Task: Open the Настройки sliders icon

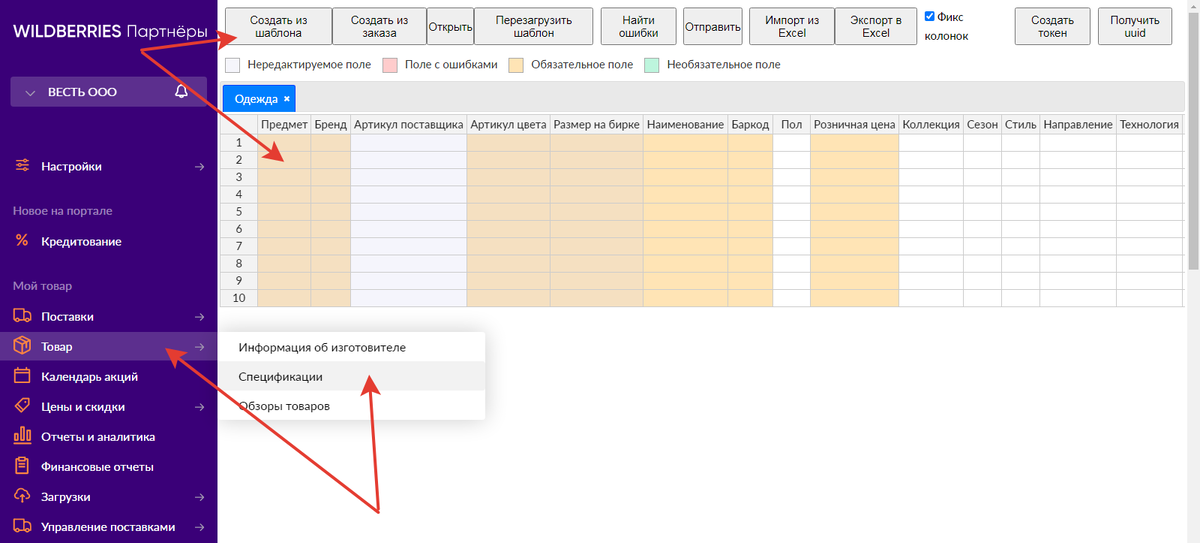Action: (22, 166)
